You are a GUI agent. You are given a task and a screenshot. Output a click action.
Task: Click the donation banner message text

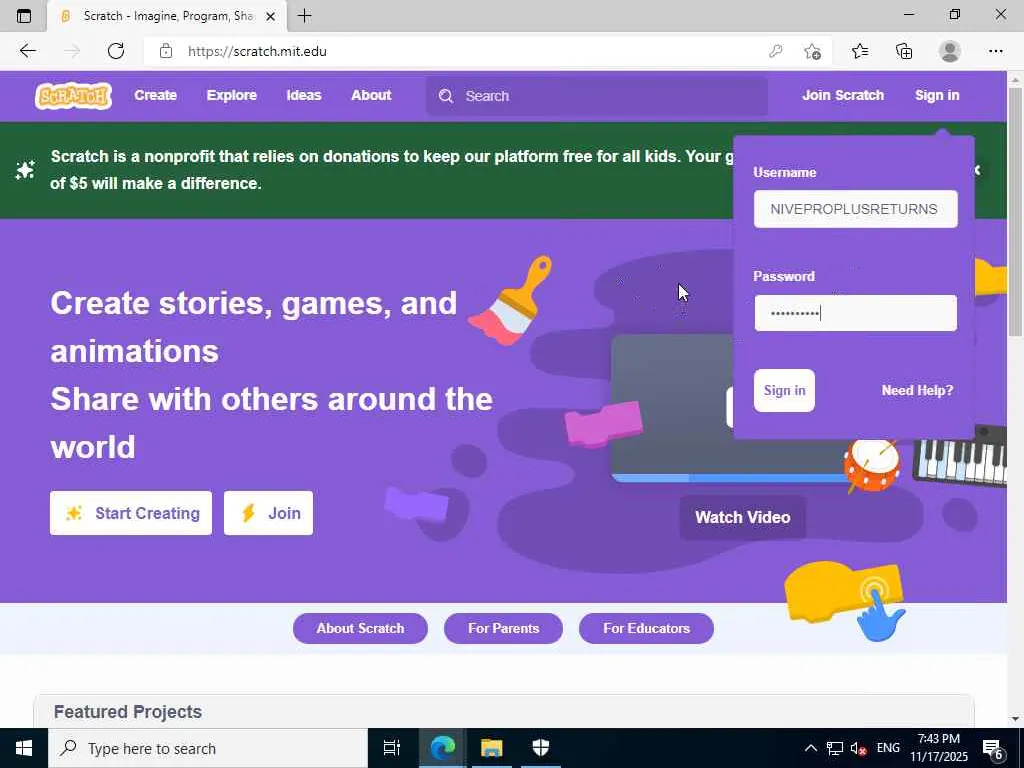point(392,170)
